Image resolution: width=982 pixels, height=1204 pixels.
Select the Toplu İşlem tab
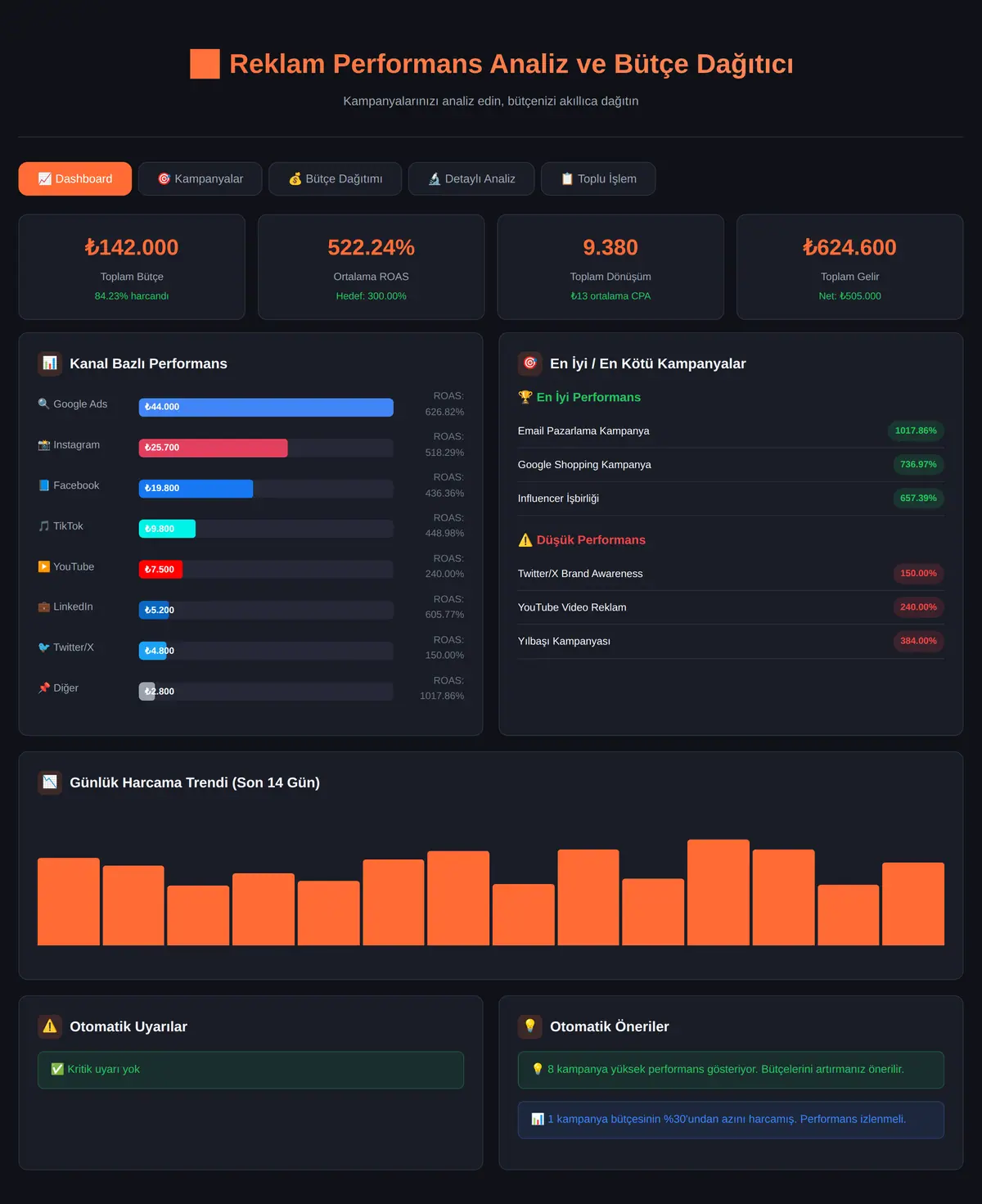click(598, 178)
